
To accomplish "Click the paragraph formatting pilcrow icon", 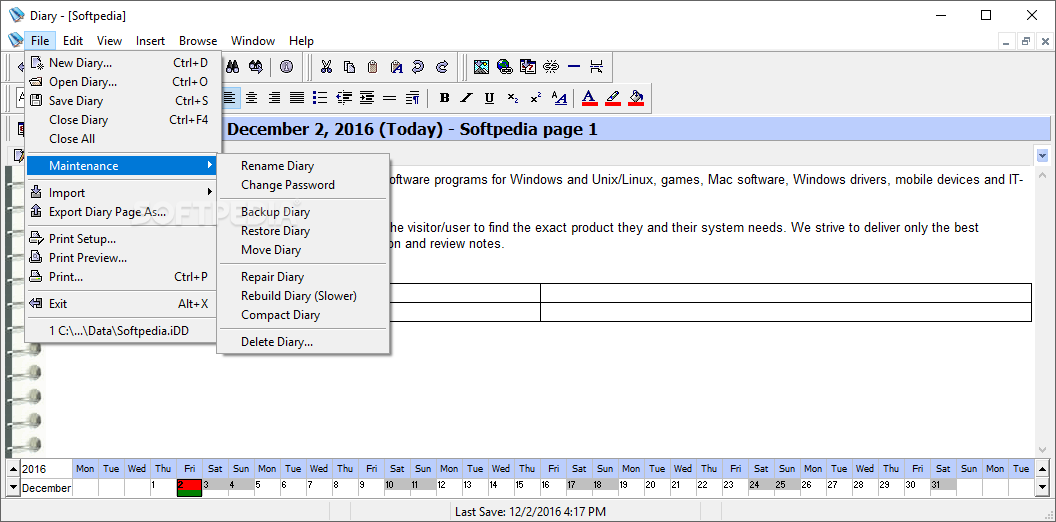I will coord(413,98).
